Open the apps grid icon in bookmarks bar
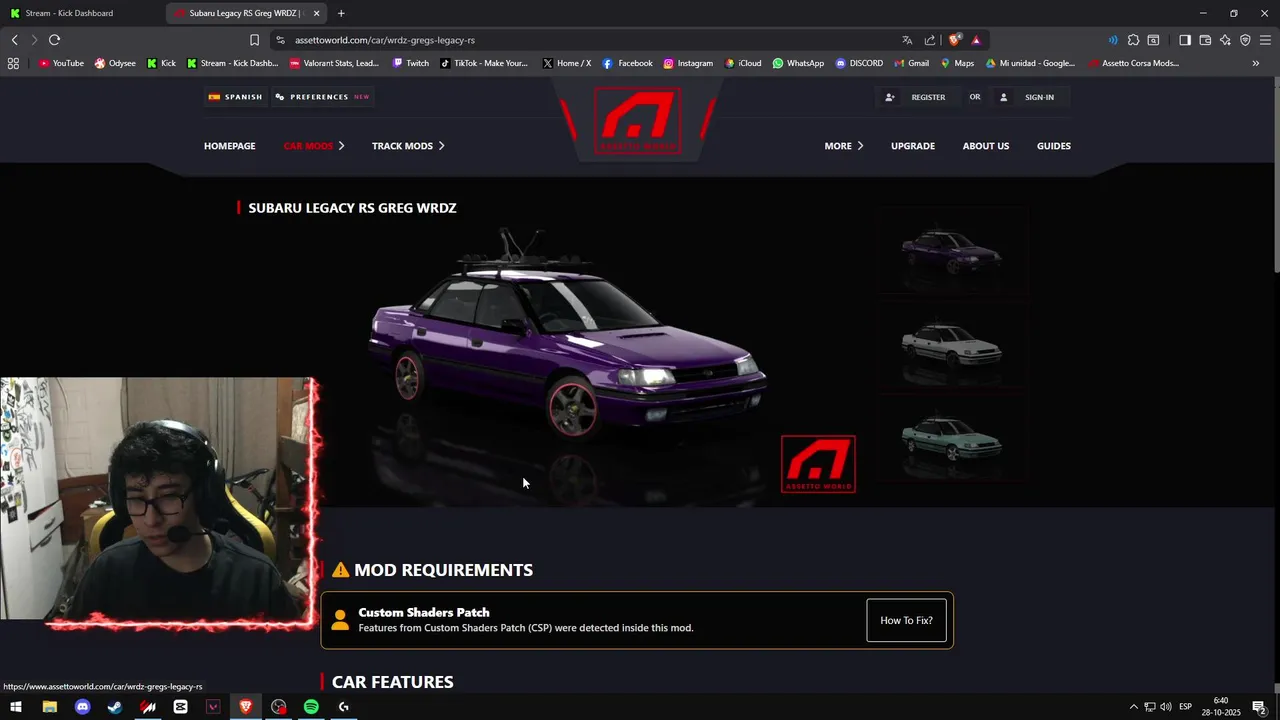The width and height of the screenshot is (1280, 720). pos(13,63)
